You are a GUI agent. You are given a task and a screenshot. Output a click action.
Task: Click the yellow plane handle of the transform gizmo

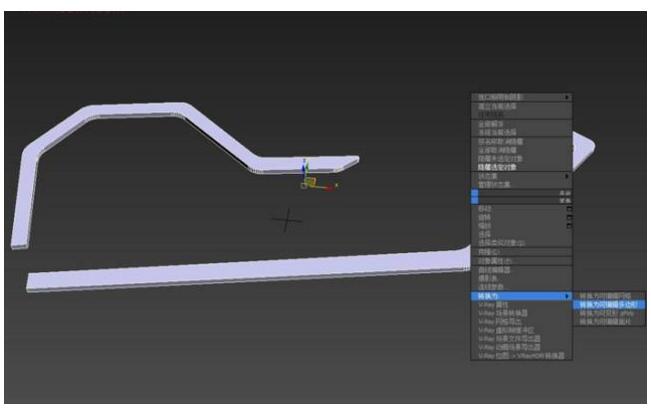click(x=311, y=182)
